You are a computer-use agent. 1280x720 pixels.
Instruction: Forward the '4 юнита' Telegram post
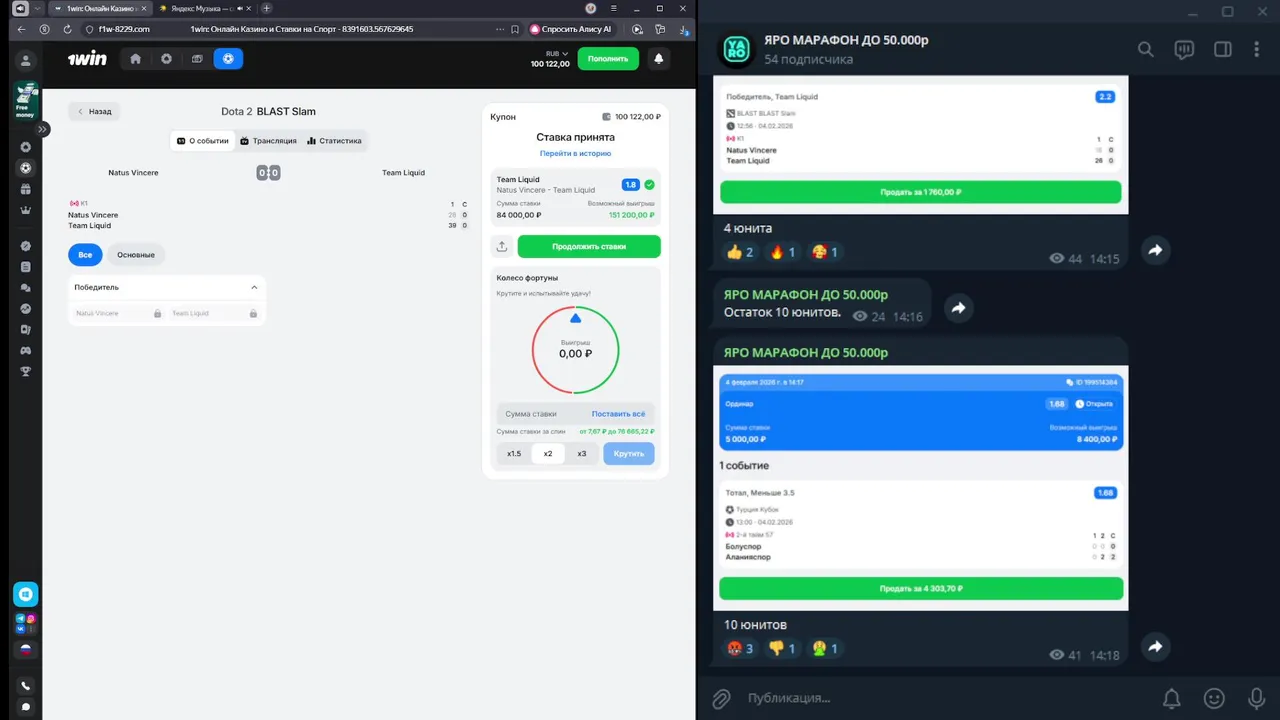[1155, 250]
